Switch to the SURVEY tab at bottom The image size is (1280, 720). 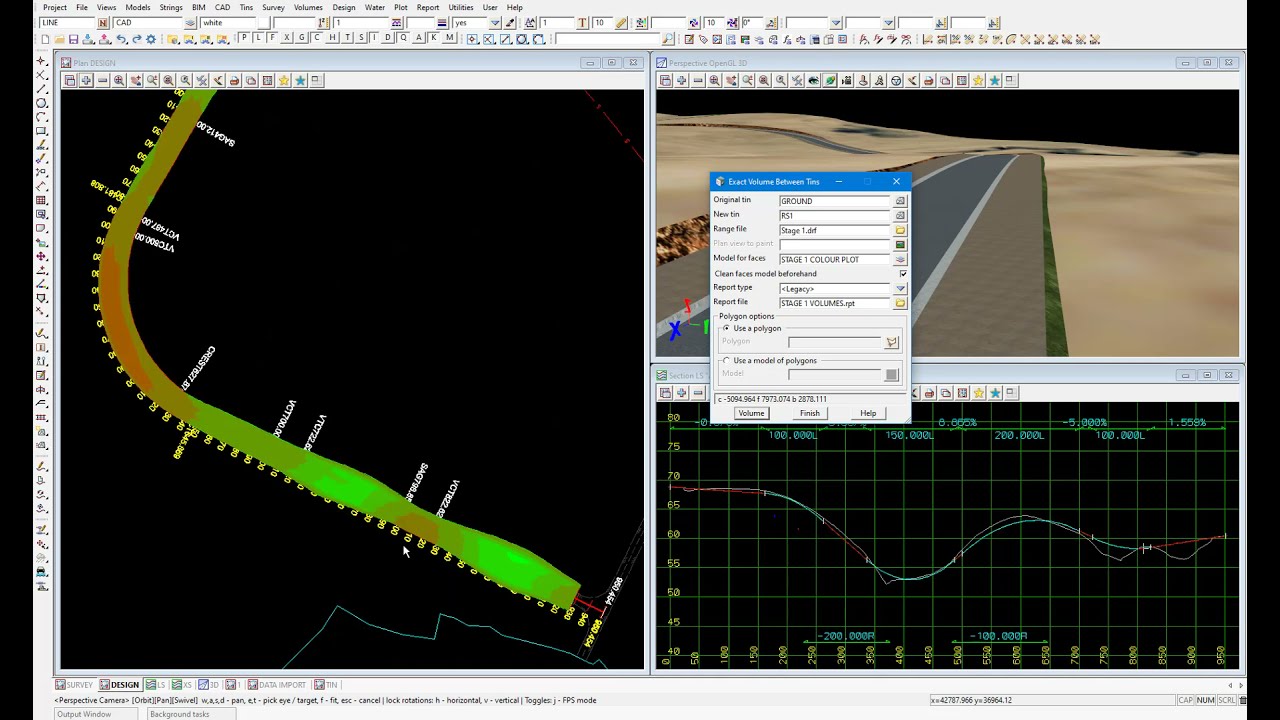(x=75, y=685)
